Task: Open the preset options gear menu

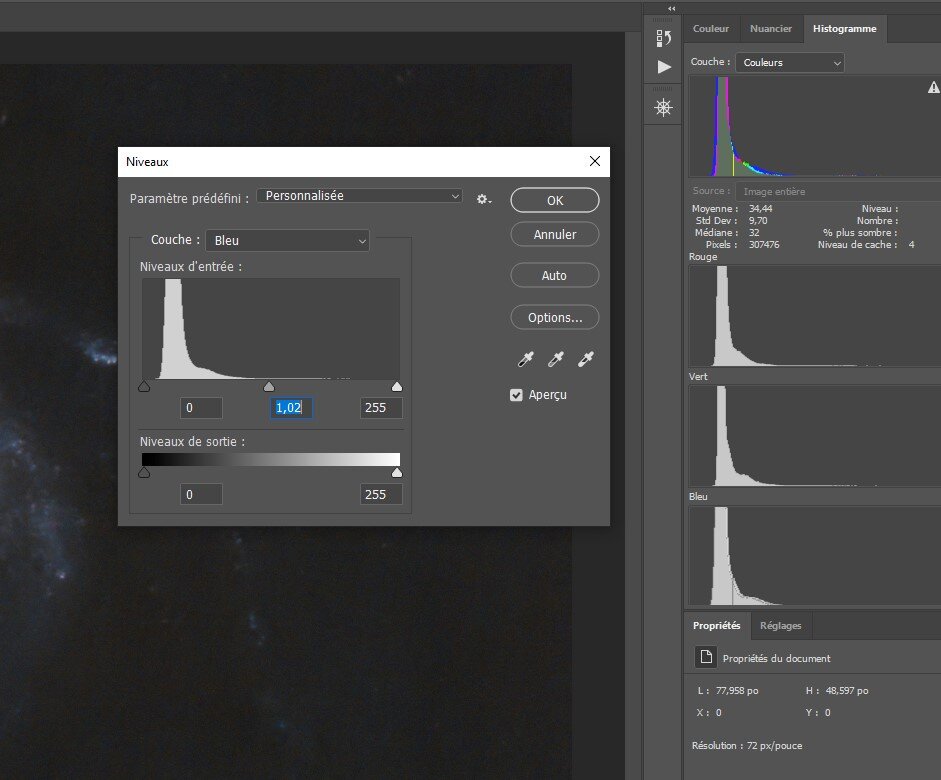Action: 484,199
